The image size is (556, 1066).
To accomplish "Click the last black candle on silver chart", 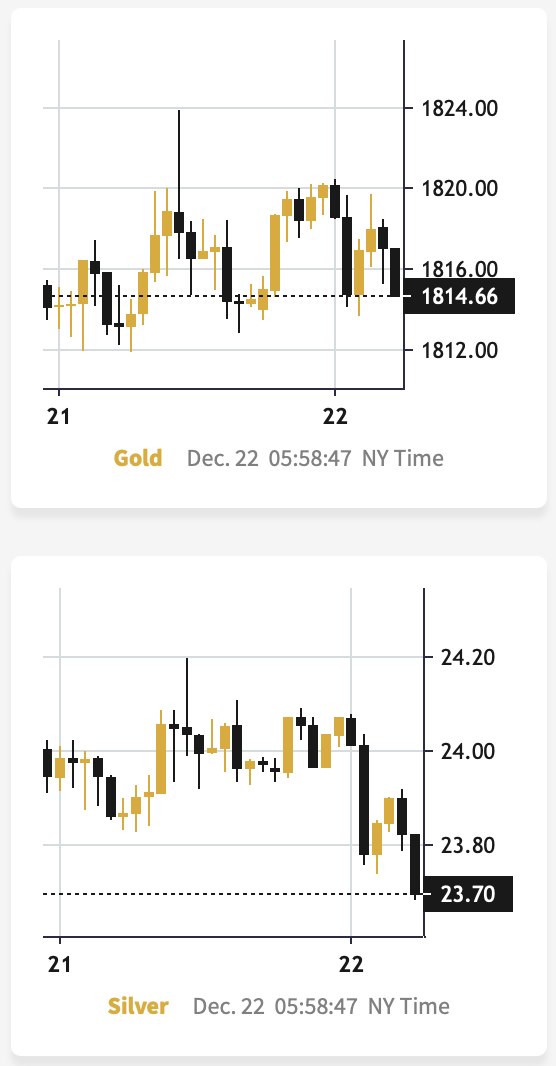I will click(415, 863).
